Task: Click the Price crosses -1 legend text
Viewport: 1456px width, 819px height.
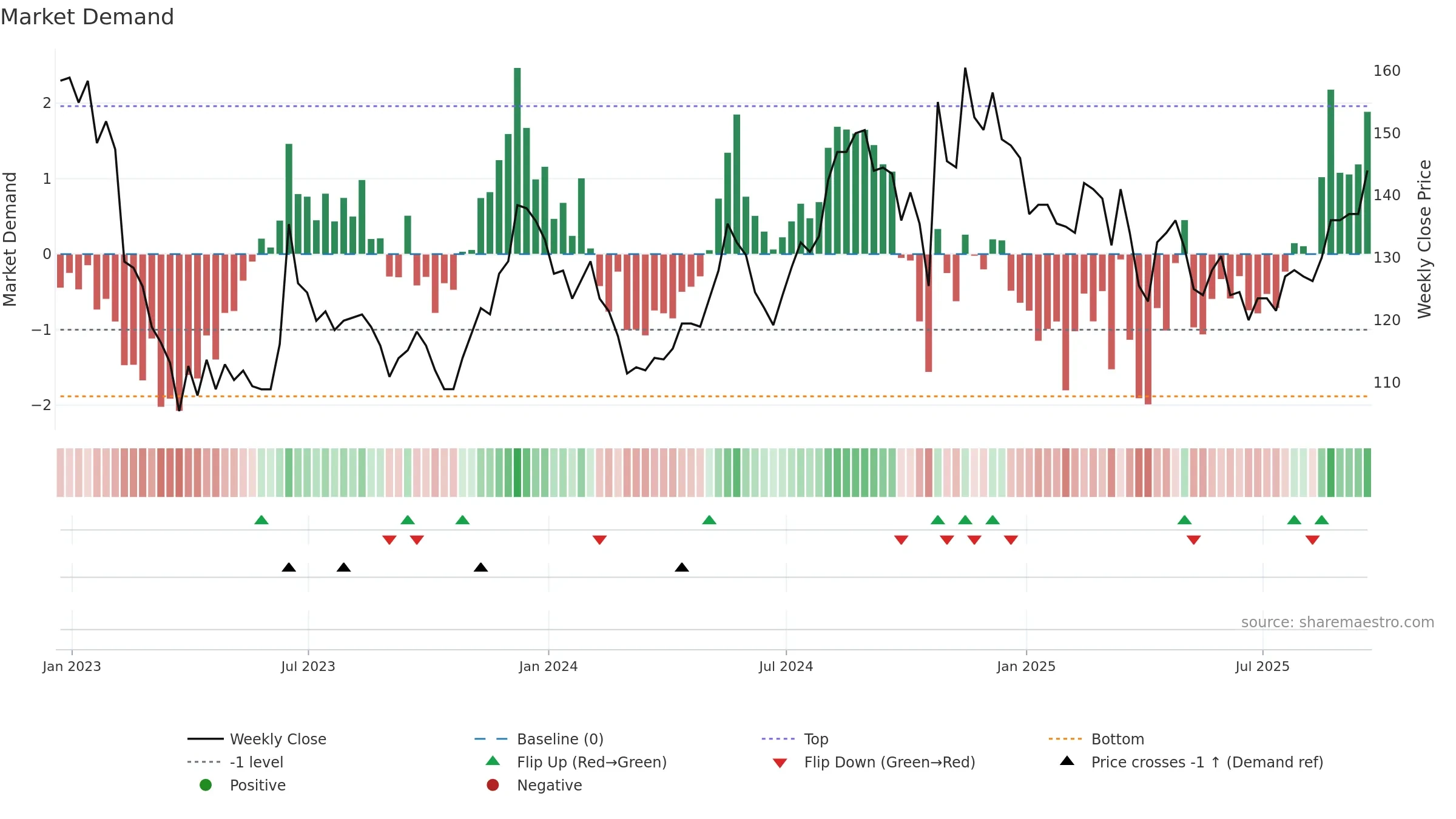Action: [1207, 762]
